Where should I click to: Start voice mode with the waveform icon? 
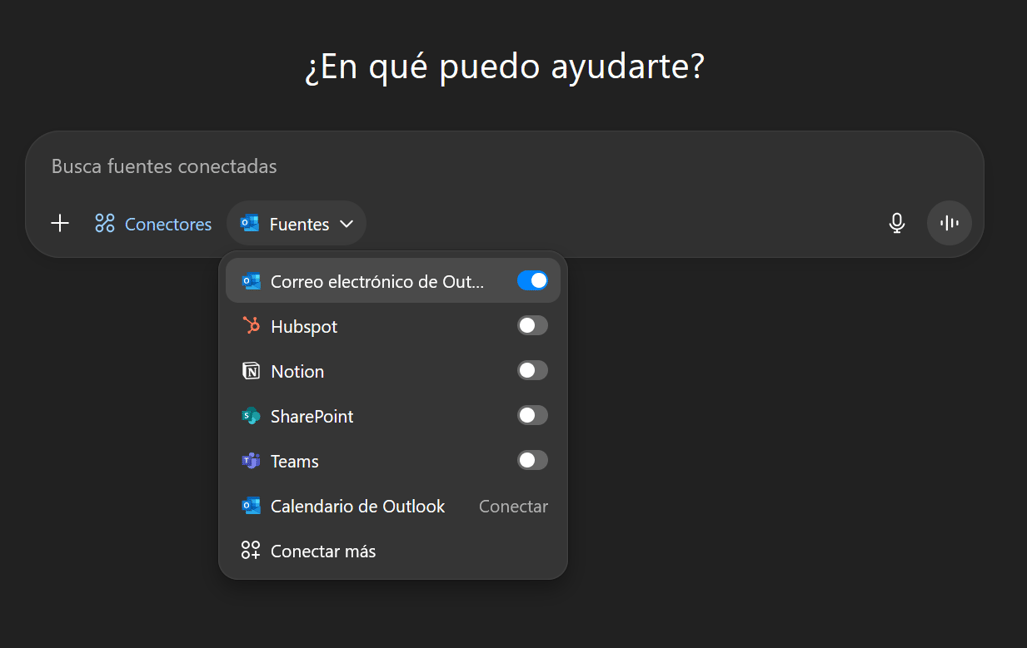click(x=949, y=223)
